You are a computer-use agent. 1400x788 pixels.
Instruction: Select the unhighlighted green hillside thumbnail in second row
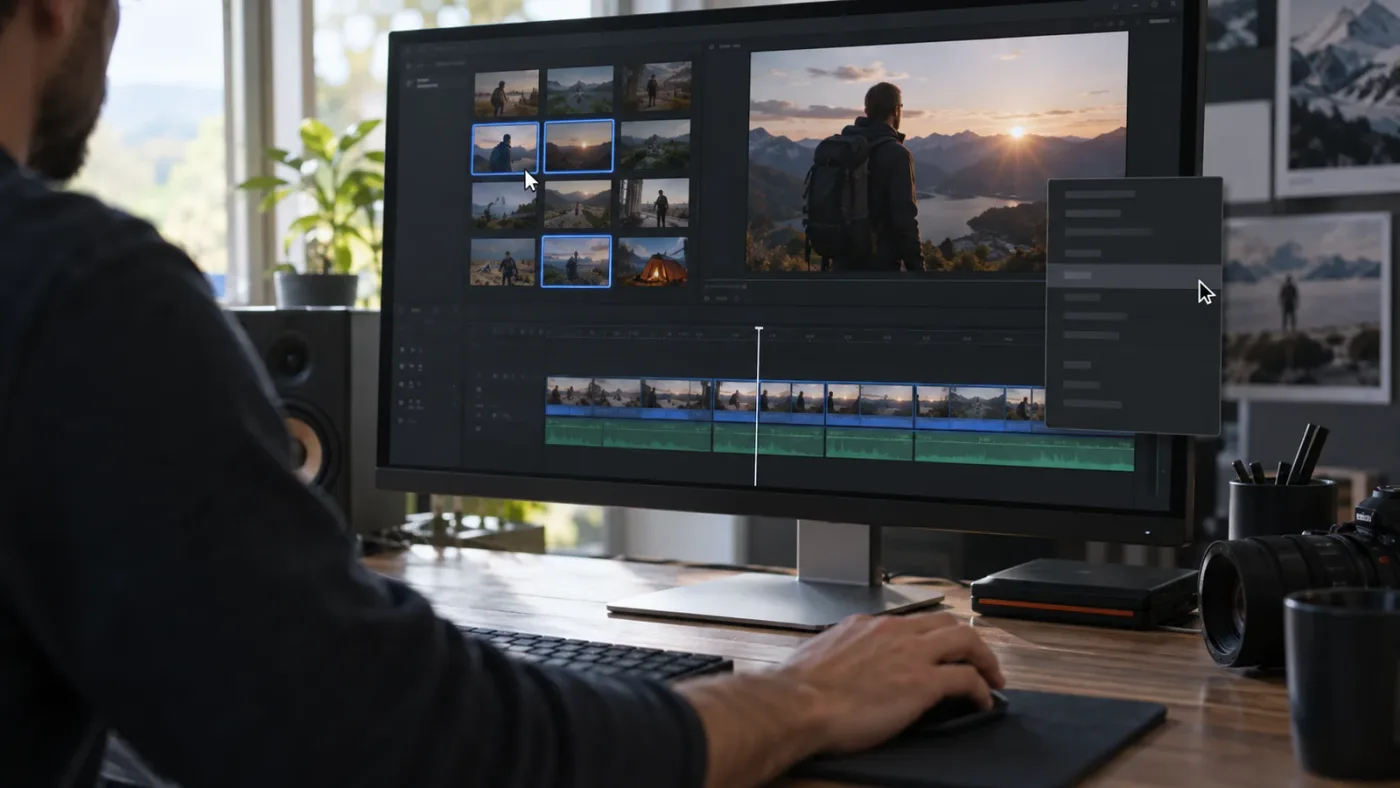point(654,145)
